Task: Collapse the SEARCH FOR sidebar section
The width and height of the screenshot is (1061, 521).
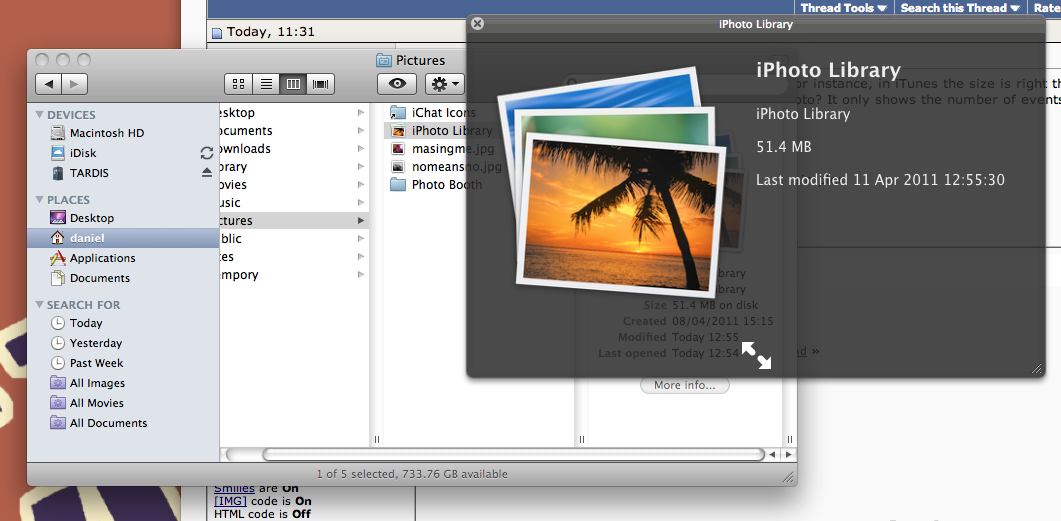Action: pyautogui.click(x=39, y=305)
